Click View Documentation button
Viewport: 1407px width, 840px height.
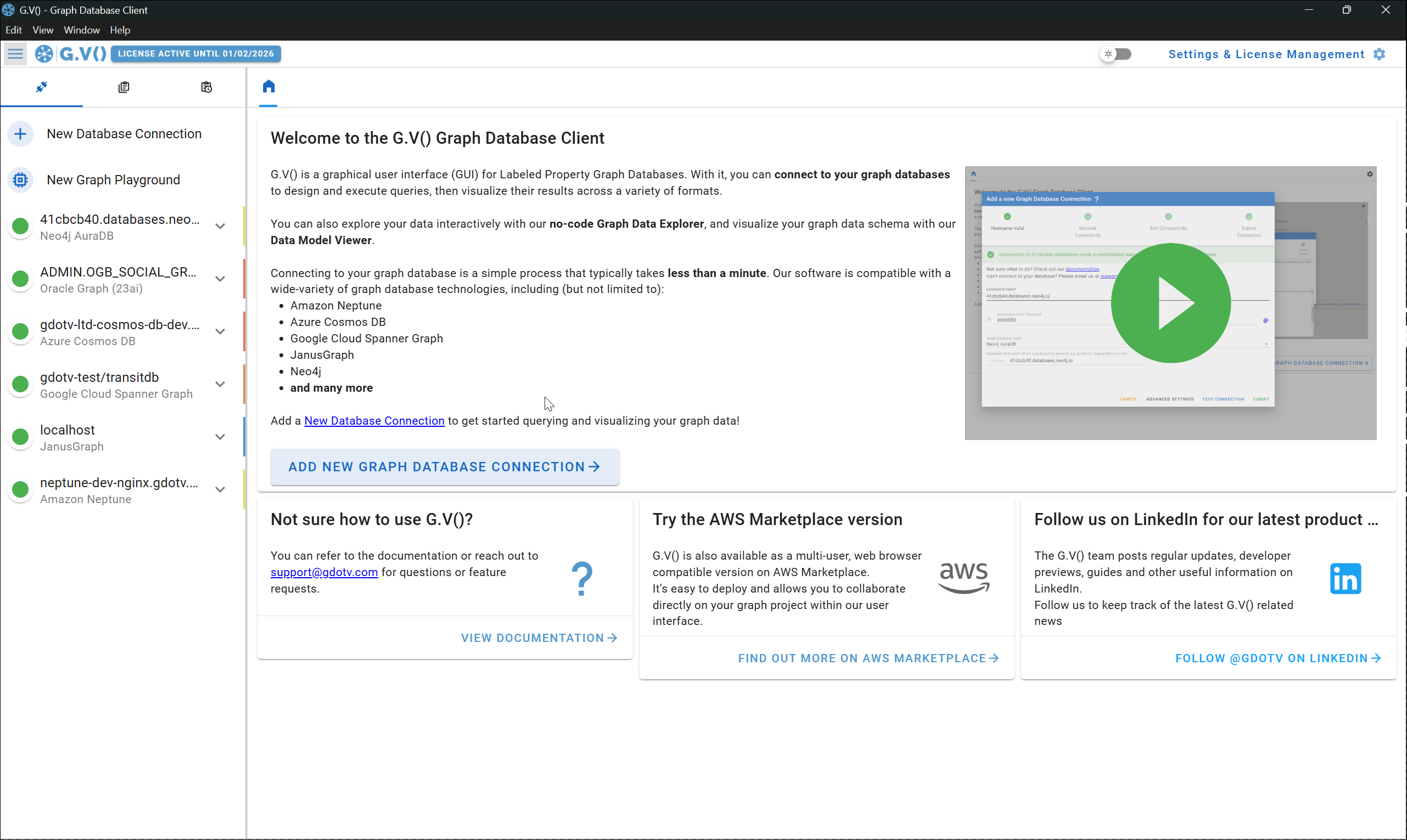point(539,638)
